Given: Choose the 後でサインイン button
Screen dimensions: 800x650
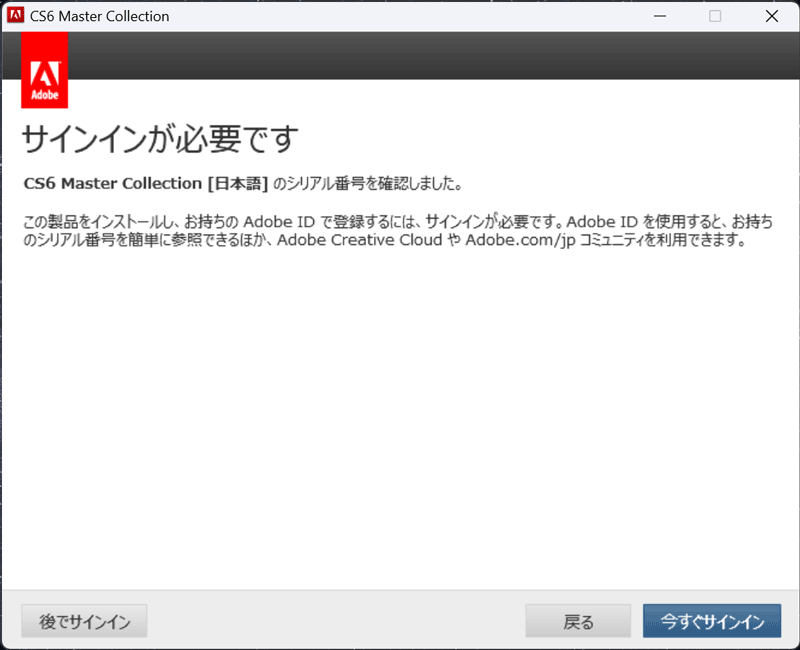Looking at the screenshot, I should pyautogui.click(x=84, y=621).
